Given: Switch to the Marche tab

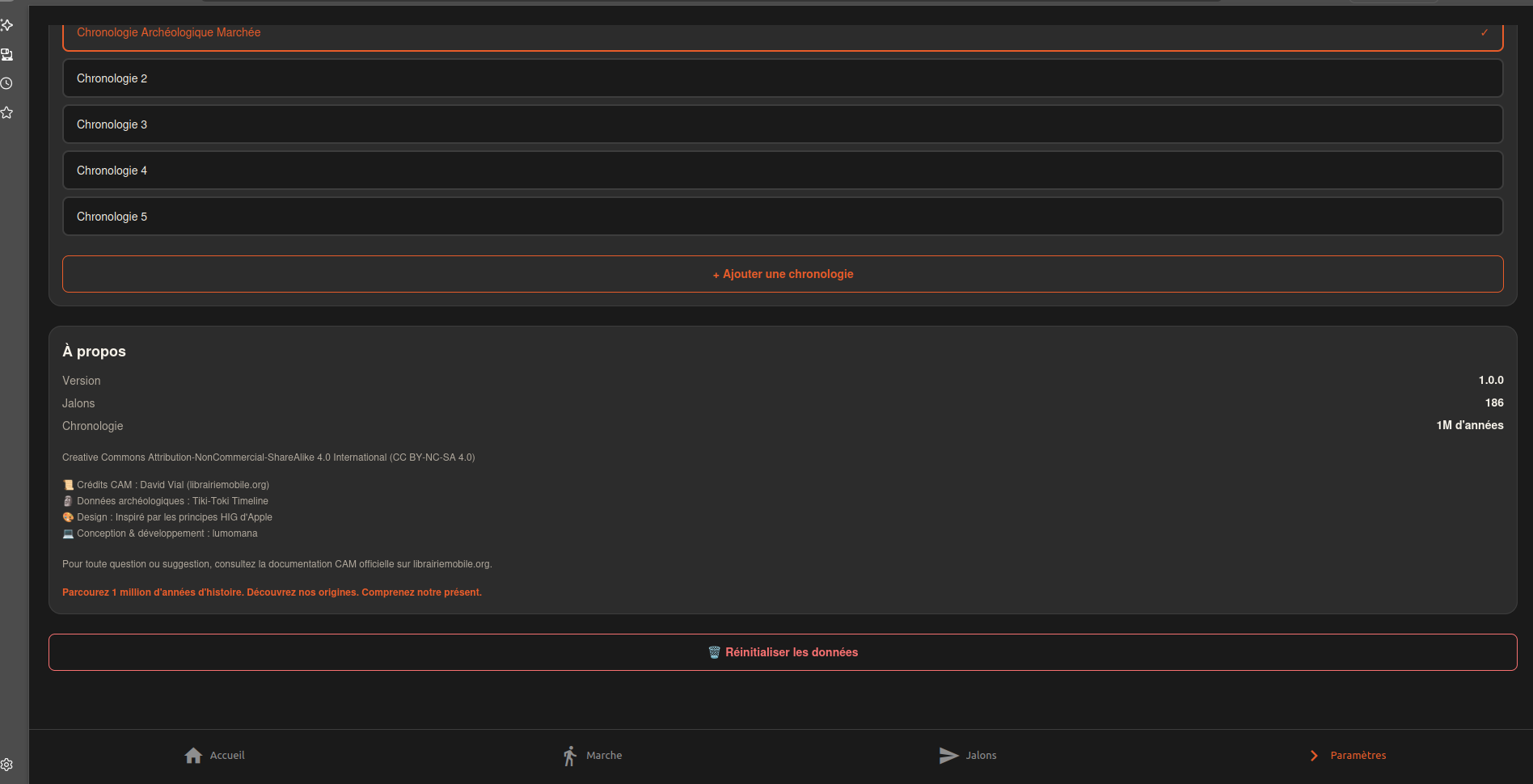Looking at the screenshot, I should (x=604, y=756).
